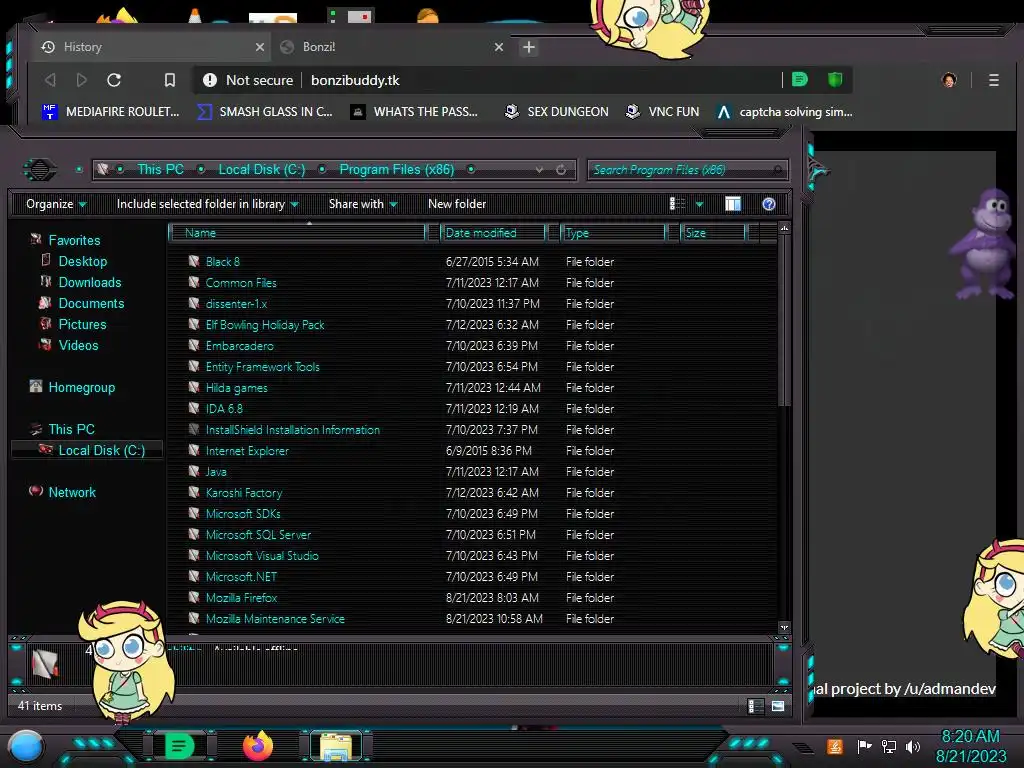Go forward in browser
The image size is (1024, 768).
pyautogui.click(x=82, y=80)
